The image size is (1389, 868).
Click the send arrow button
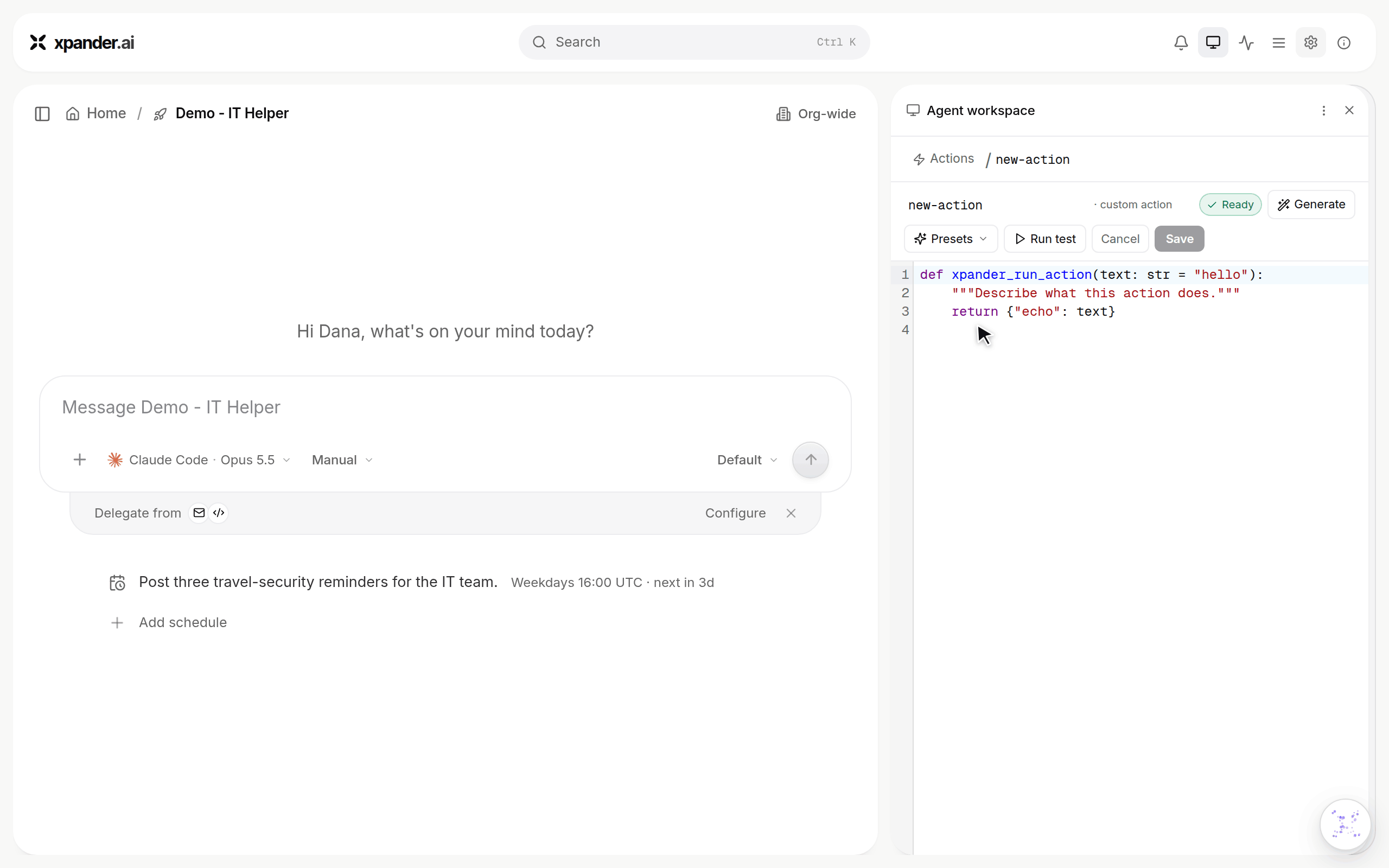[811, 460]
